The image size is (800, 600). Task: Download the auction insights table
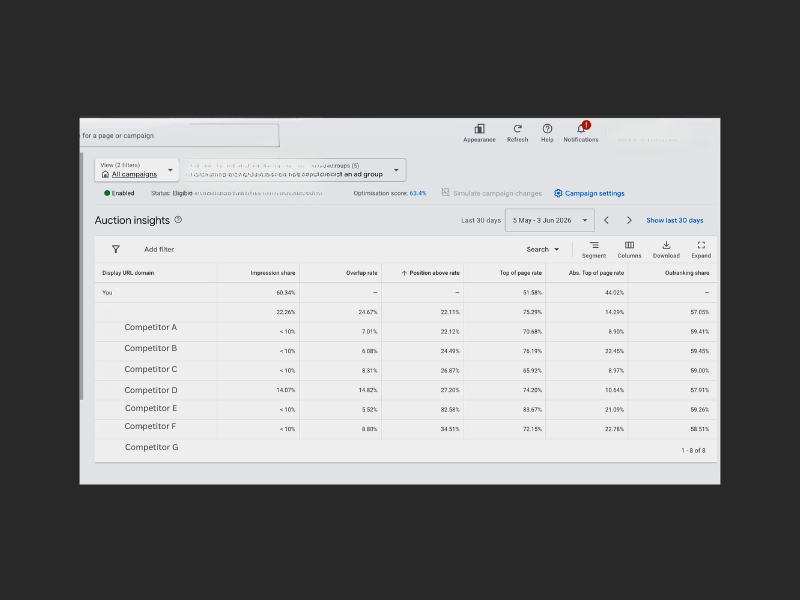(666, 249)
